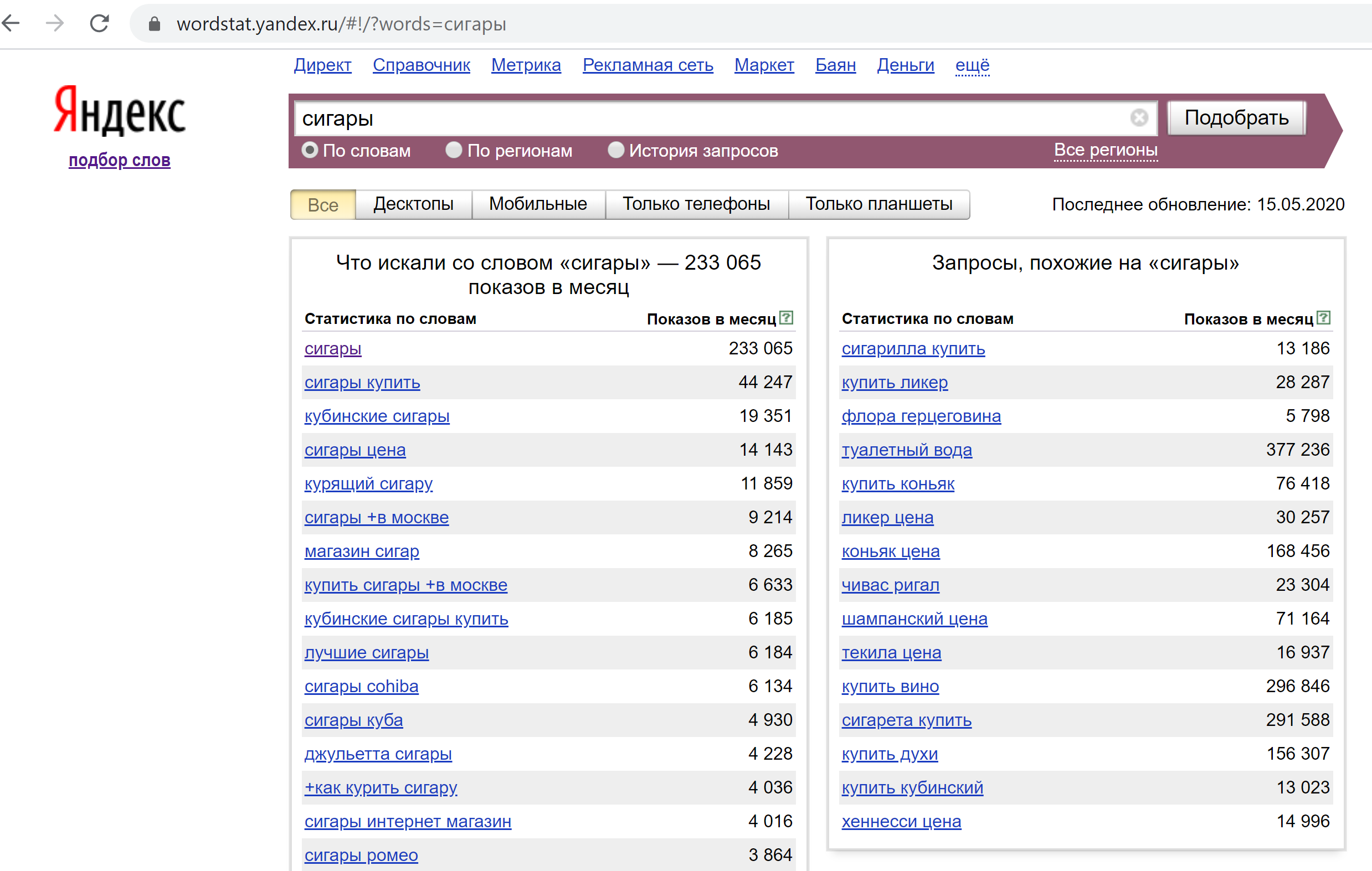Screen dimensions: 1372x871
Task: Switch to 'Только планшеты' tab
Action: [878, 204]
